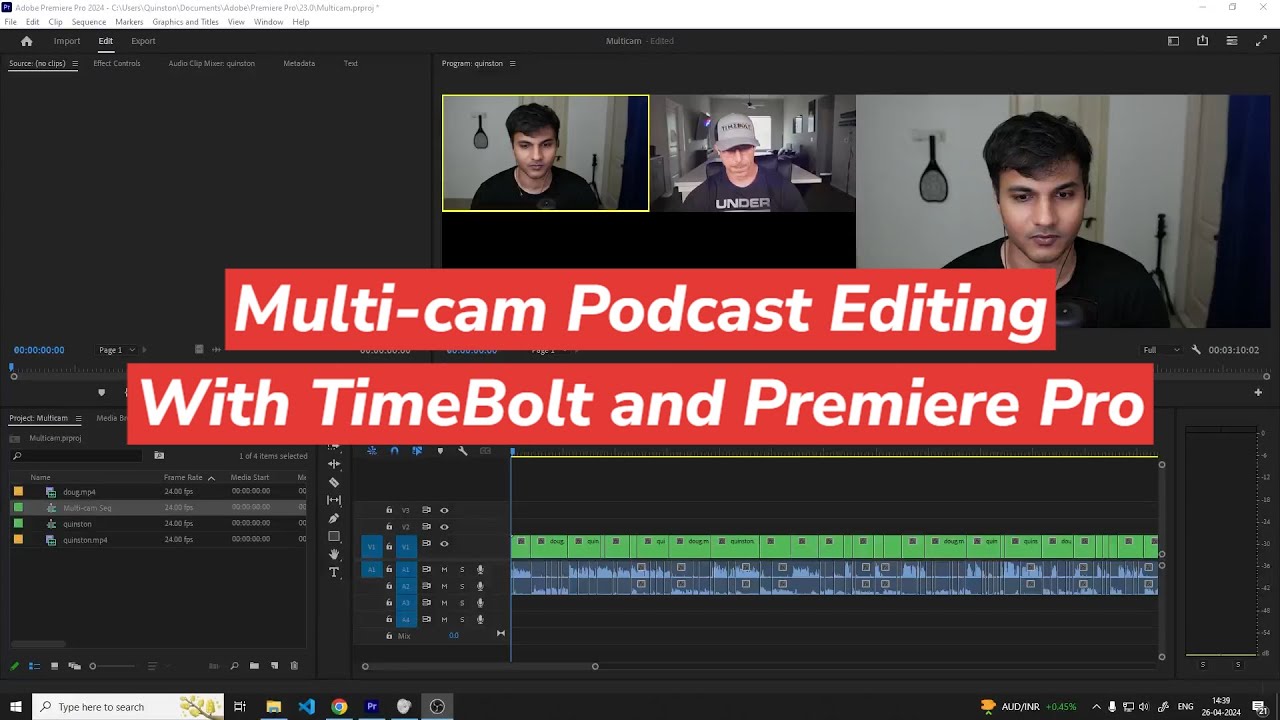Toggle the V1 track output eye
This screenshot has height=720, width=1280.
pyautogui.click(x=444, y=544)
